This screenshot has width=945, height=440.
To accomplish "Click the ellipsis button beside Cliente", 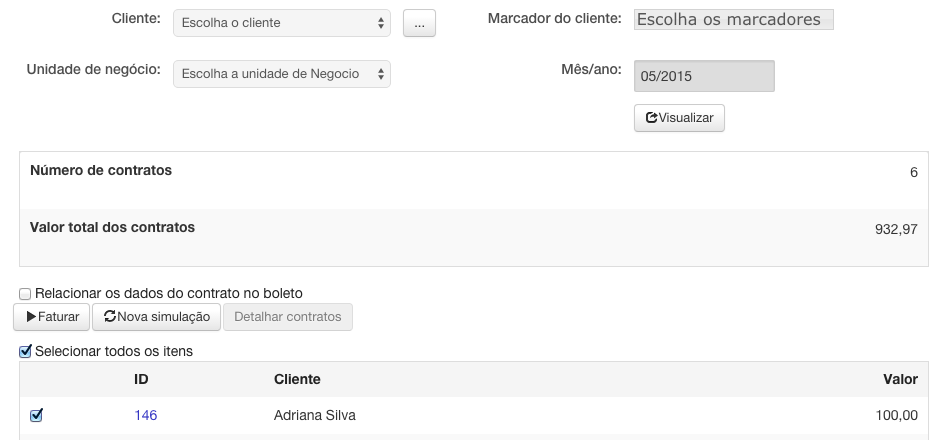I will (419, 23).
